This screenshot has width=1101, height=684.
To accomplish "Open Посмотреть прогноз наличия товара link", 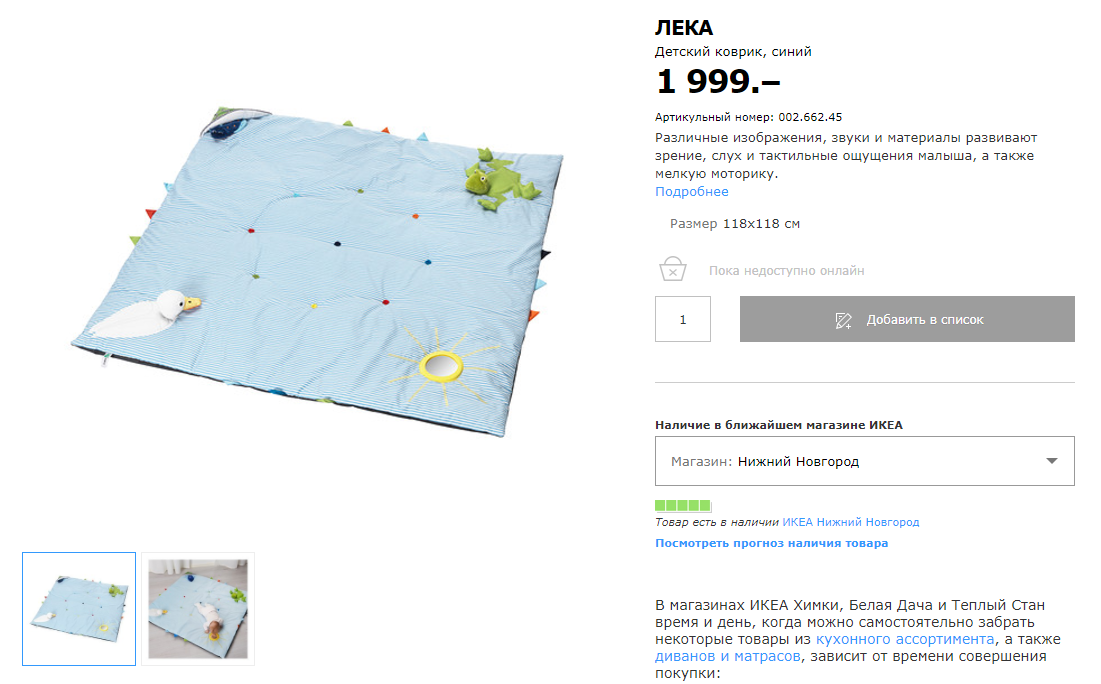I will [771, 543].
